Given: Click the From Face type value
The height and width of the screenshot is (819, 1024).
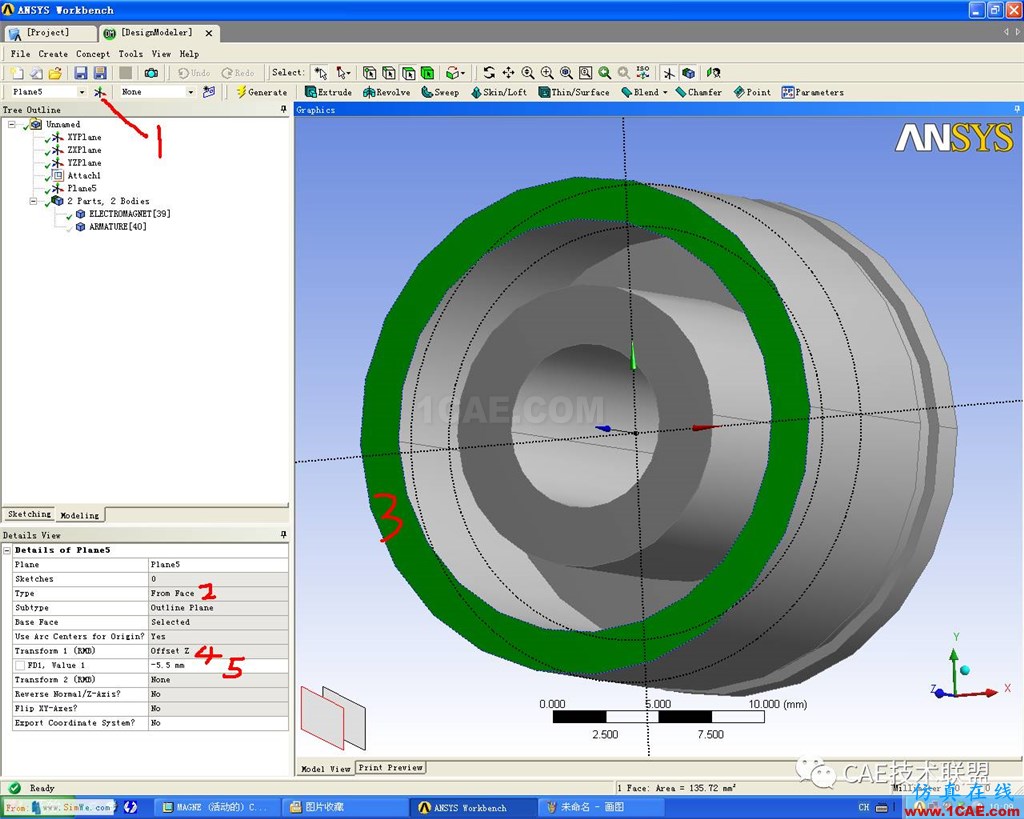Looking at the screenshot, I should [172, 594].
